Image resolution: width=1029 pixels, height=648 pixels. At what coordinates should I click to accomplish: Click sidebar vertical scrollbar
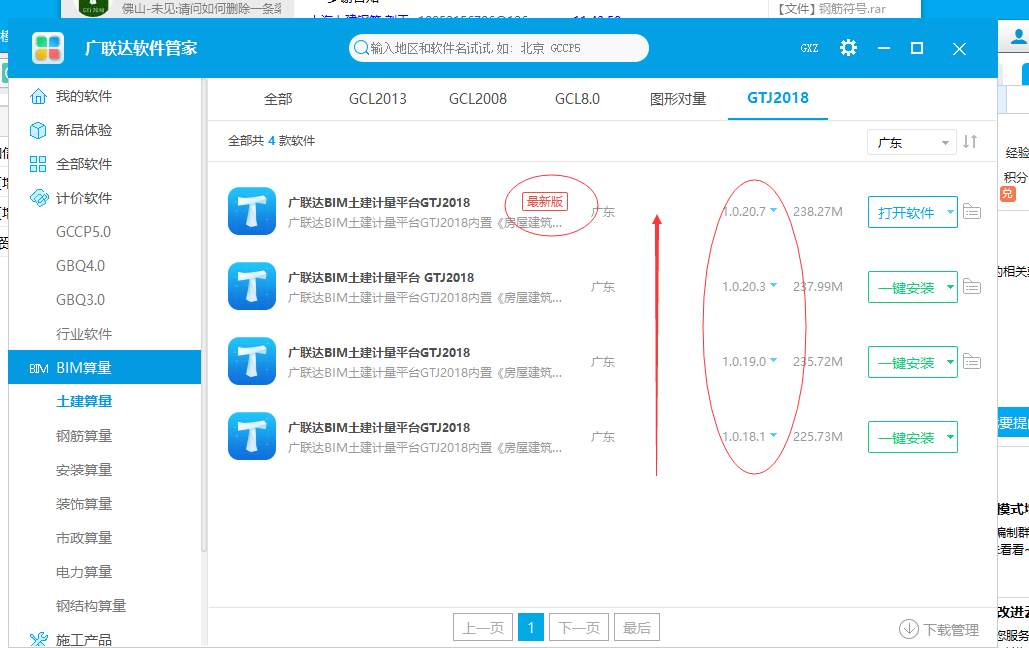(x=204, y=315)
